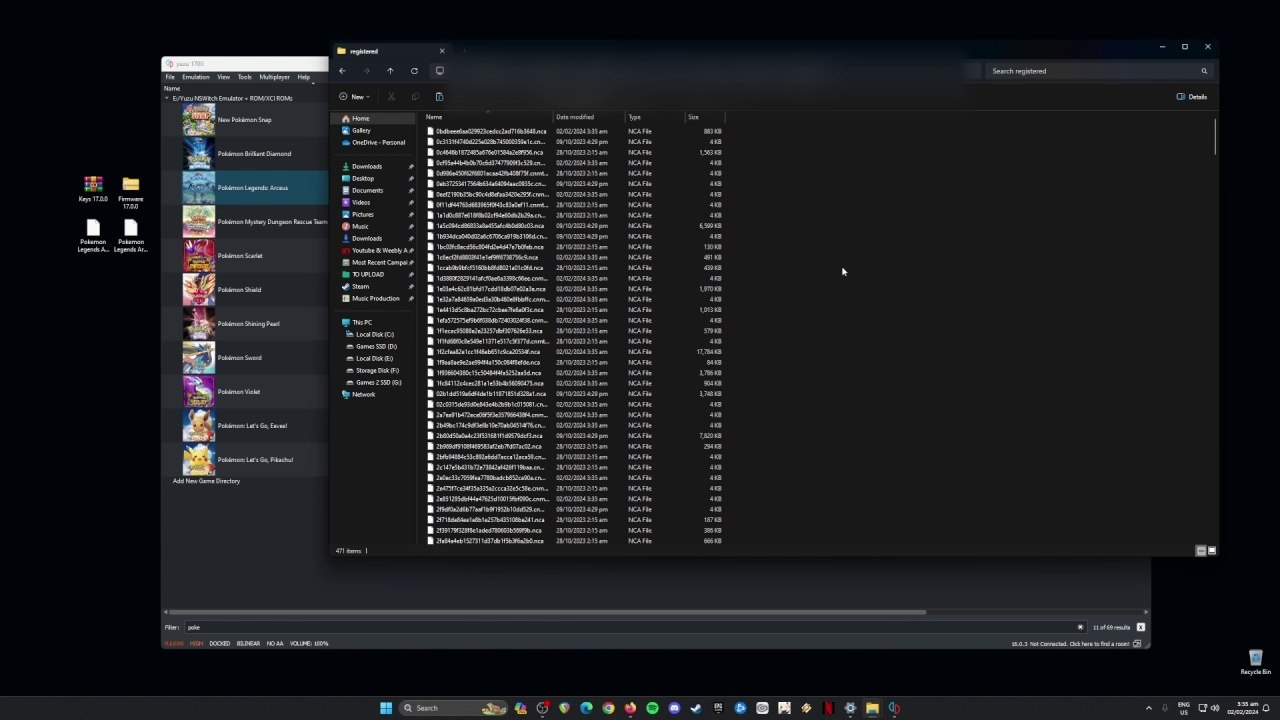Go back in the File Explorer window
This screenshot has width=1280, height=720.
tap(342, 71)
